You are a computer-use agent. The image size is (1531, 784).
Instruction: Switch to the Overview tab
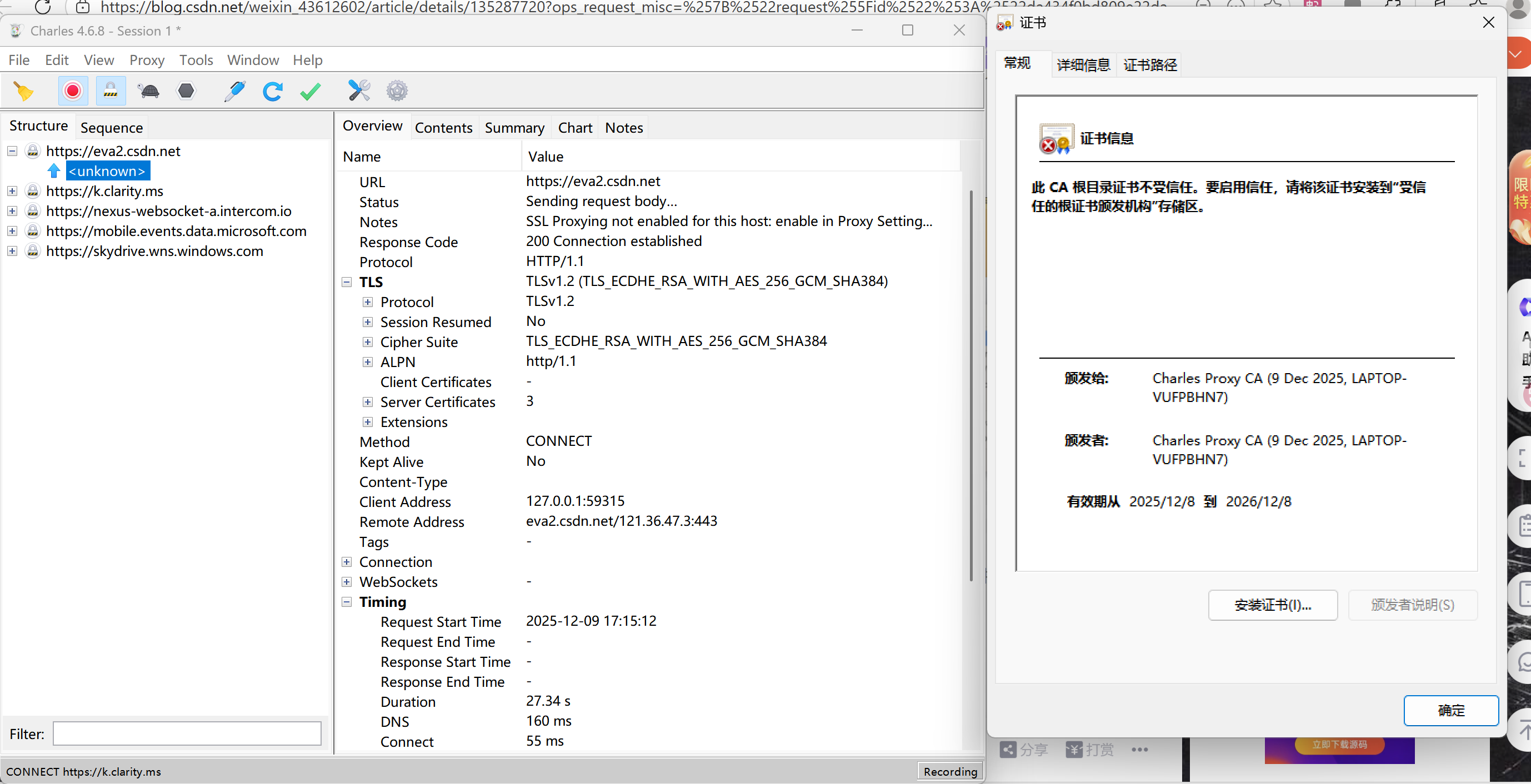coord(373,126)
